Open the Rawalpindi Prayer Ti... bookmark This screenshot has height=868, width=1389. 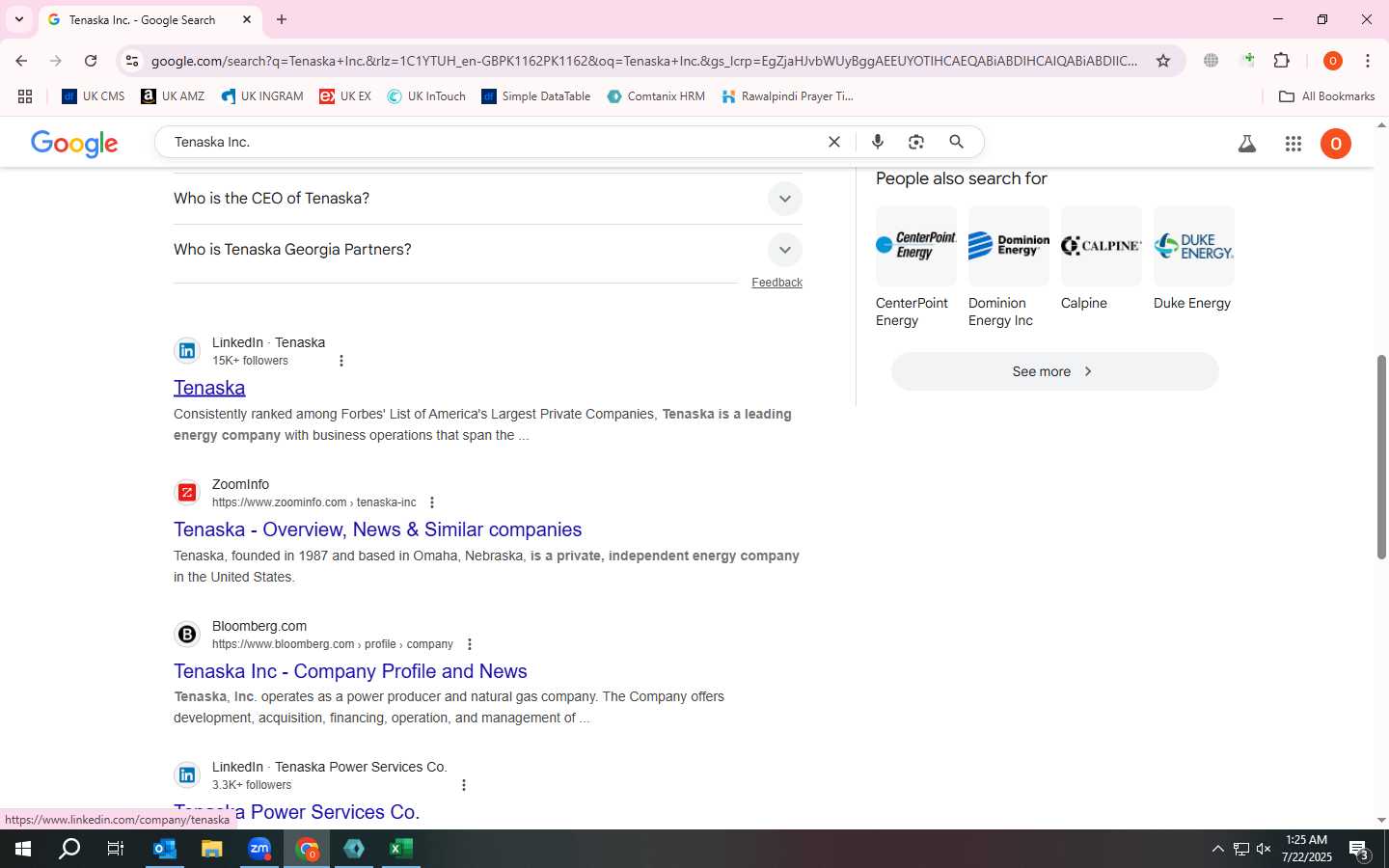click(x=788, y=96)
